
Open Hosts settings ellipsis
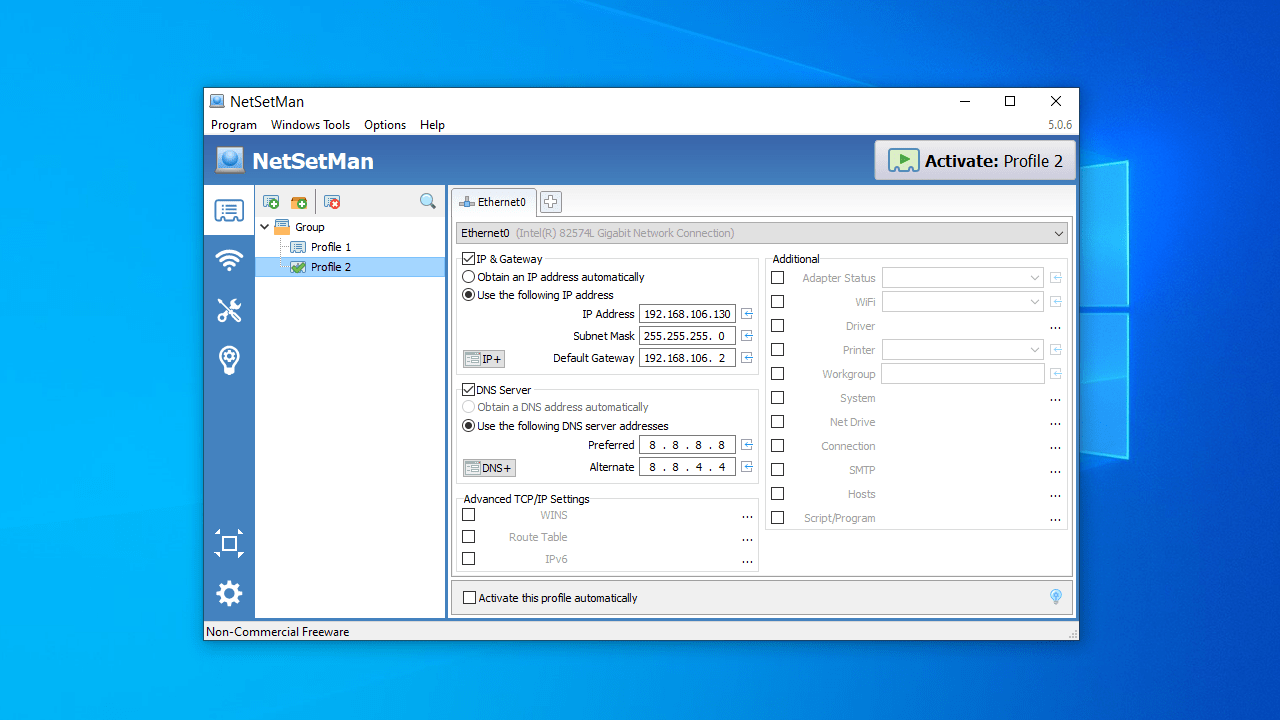pos(1055,496)
